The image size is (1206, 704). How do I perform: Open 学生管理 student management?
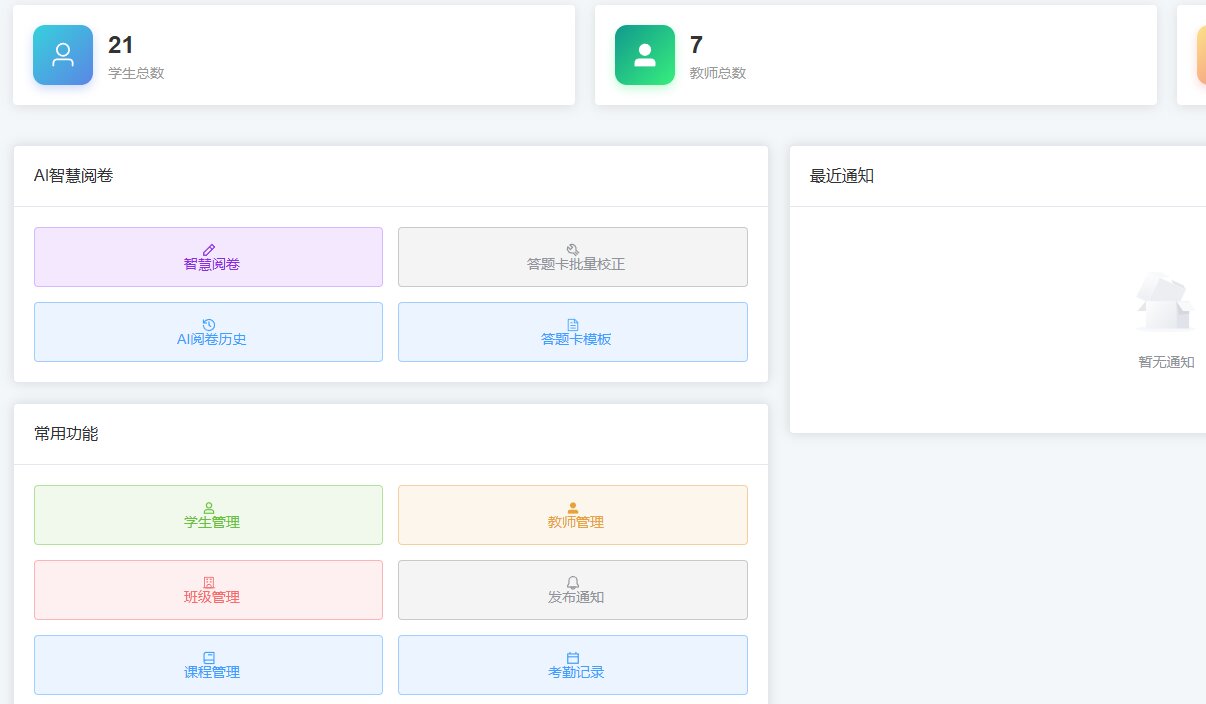pyautogui.click(x=208, y=515)
